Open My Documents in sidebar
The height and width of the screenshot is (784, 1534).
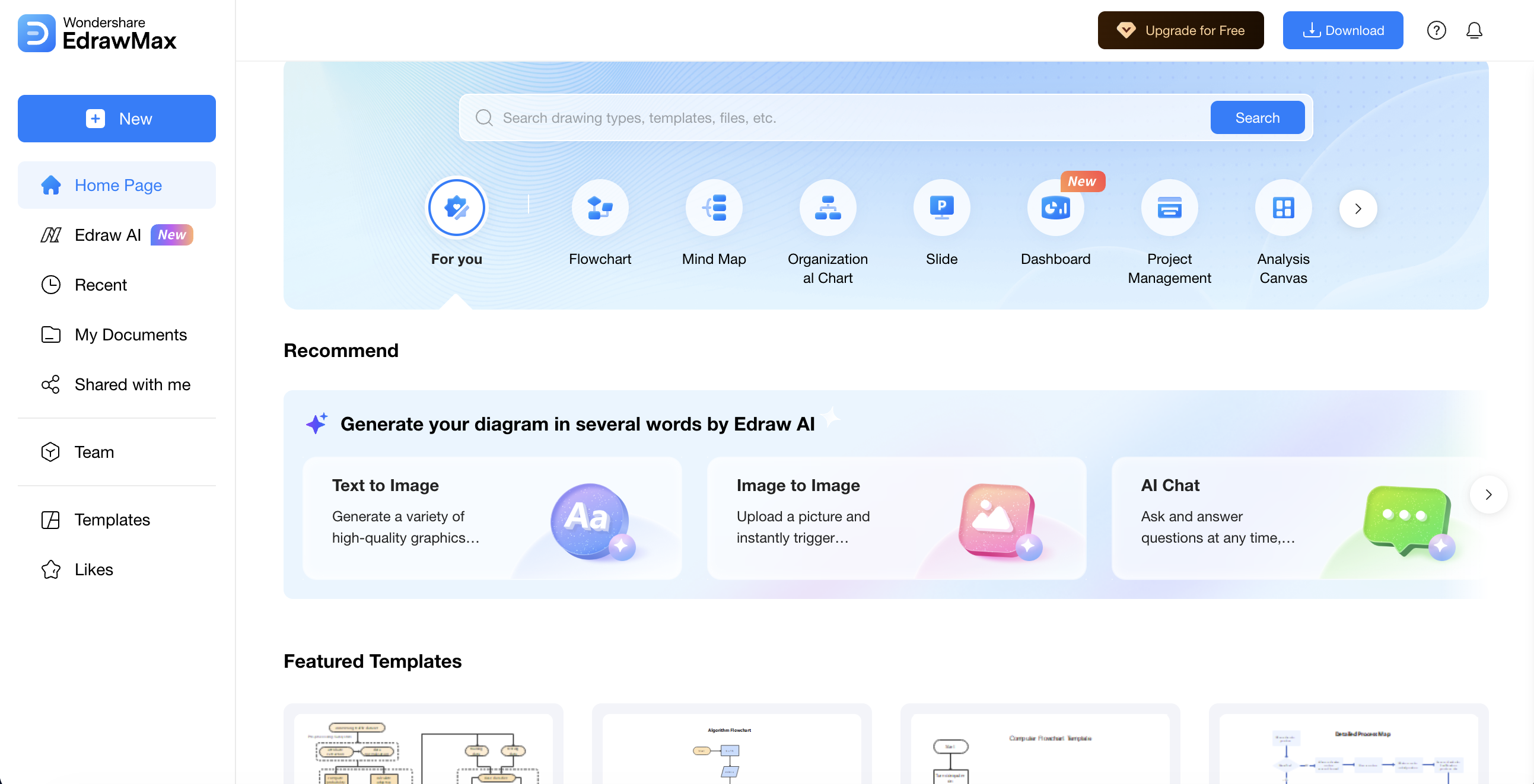click(131, 334)
